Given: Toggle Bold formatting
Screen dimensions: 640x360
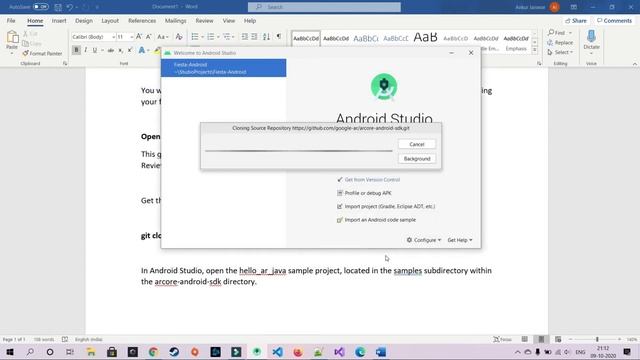Looking at the screenshot, I should 76,50.
